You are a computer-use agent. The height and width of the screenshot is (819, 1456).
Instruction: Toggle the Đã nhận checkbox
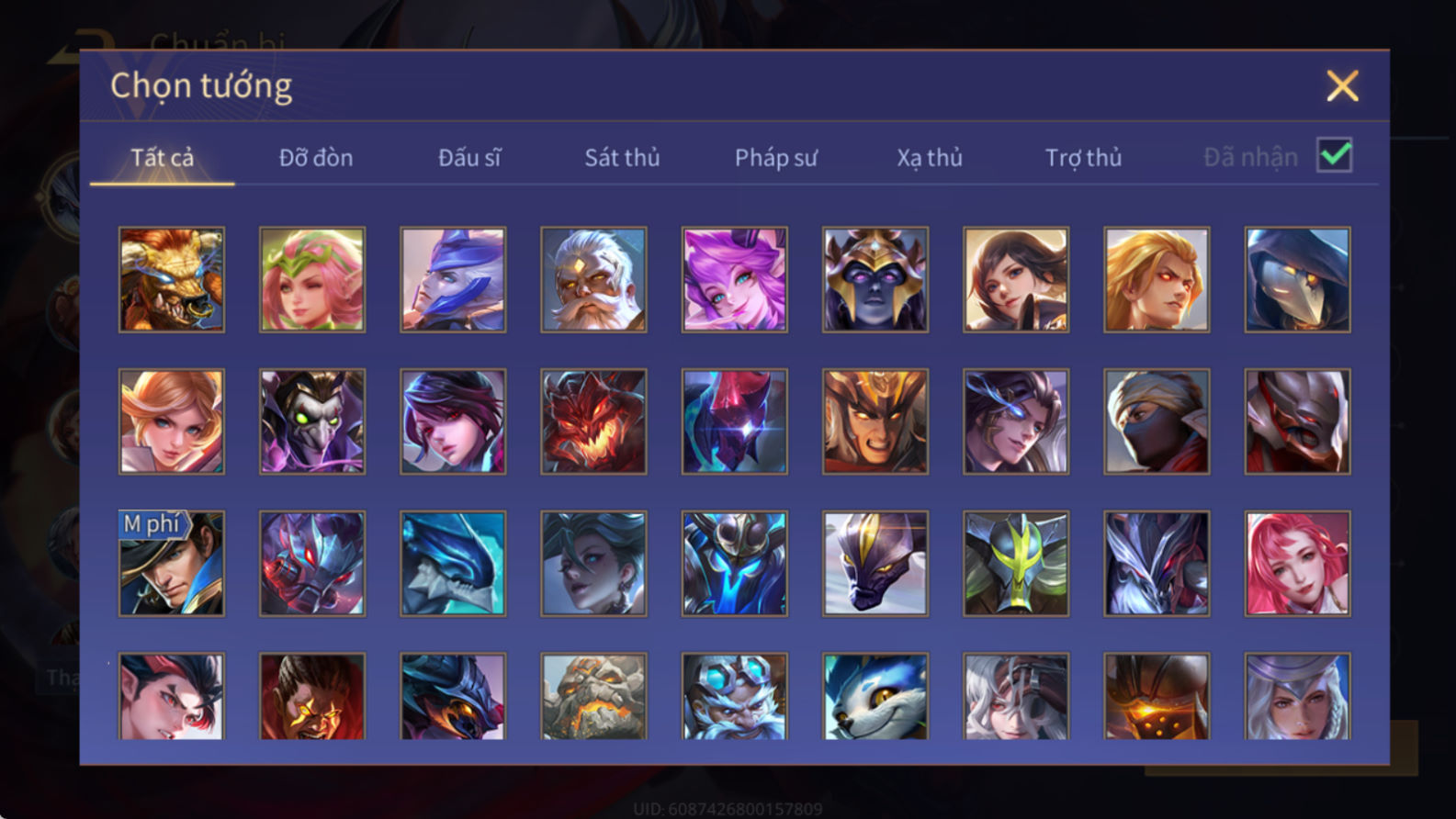(1334, 155)
